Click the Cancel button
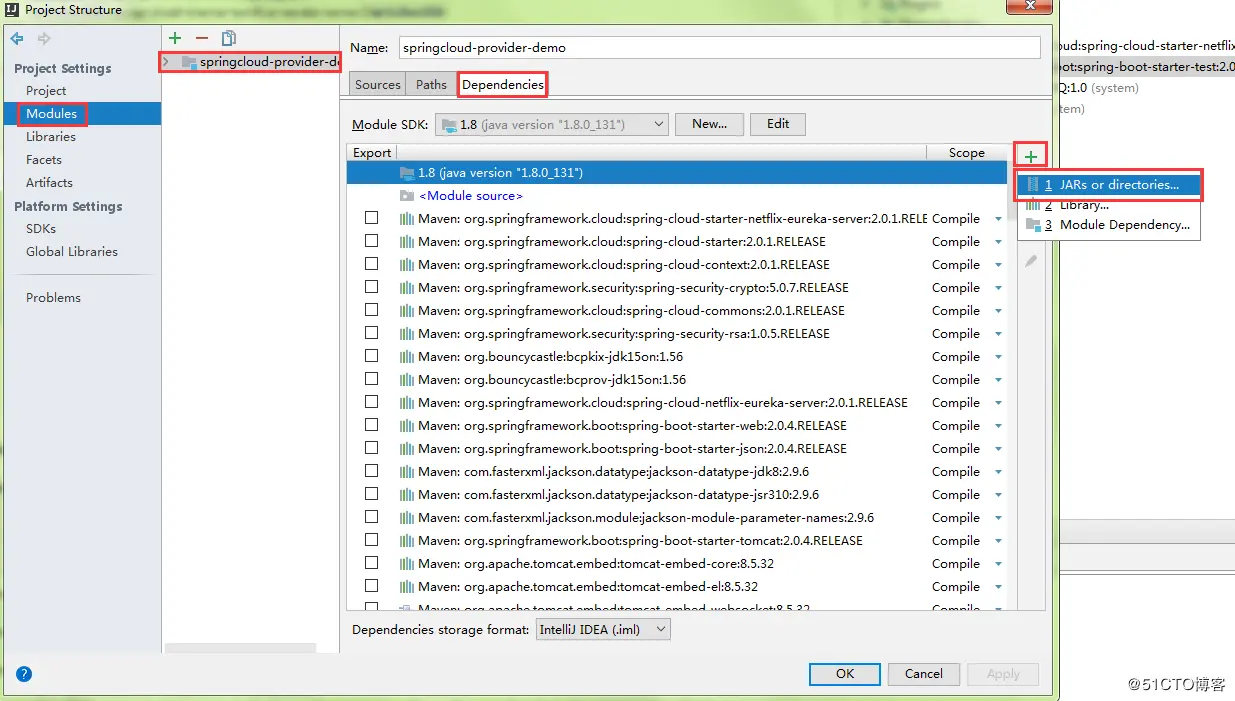1235x701 pixels. point(924,674)
